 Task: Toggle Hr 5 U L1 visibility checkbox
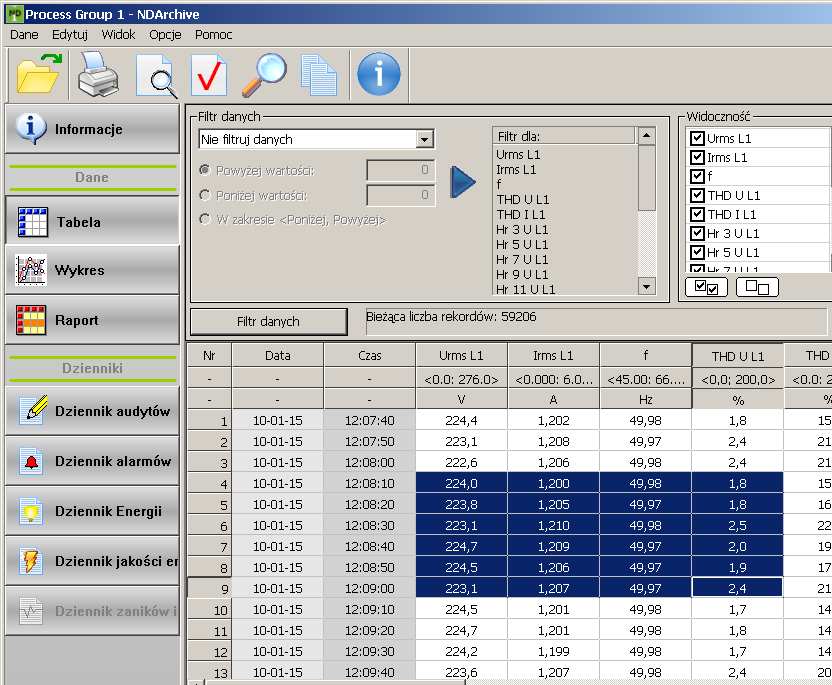[x=697, y=252]
